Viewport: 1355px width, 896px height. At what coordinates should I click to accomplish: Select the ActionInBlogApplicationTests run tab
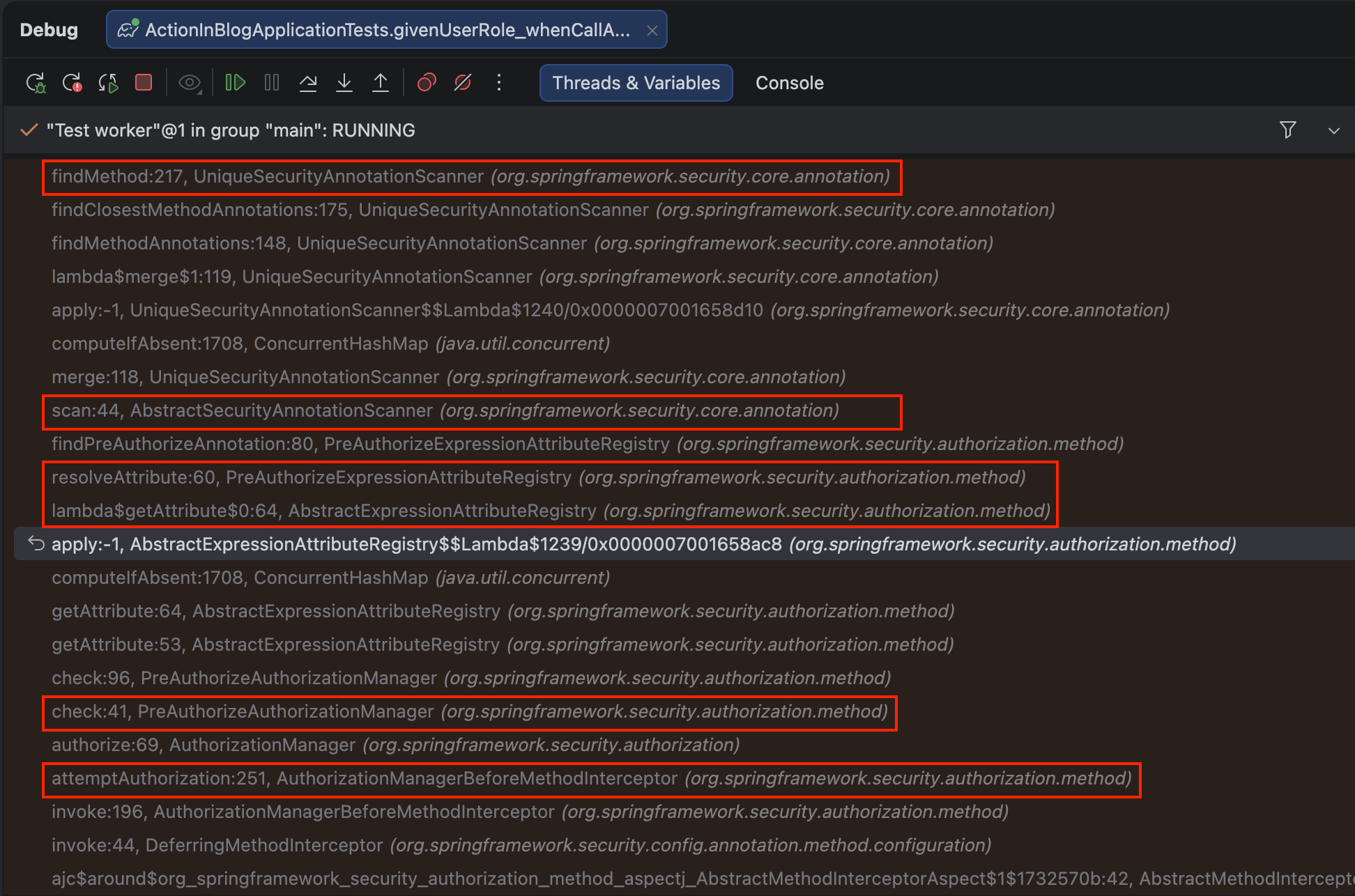point(387,30)
